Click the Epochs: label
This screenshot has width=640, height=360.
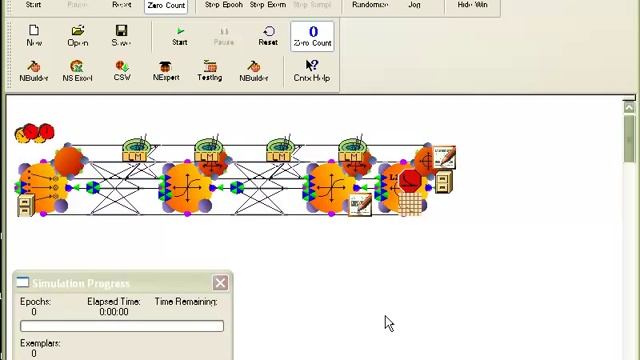coord(36,302)
